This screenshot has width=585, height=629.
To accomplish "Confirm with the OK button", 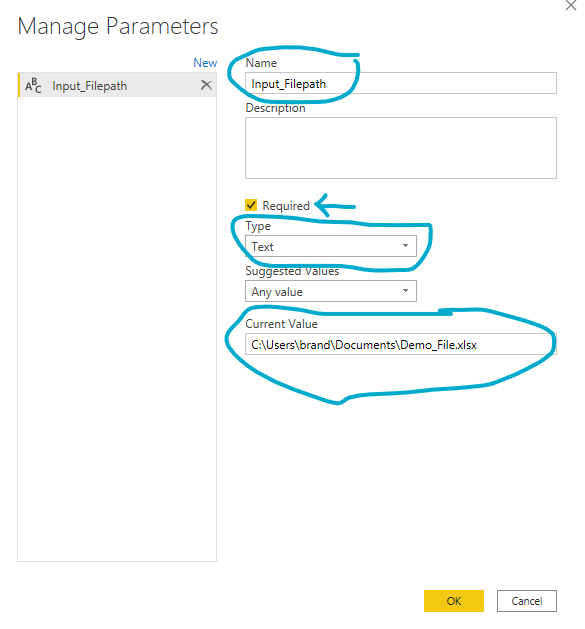I will tap(454, 601).
